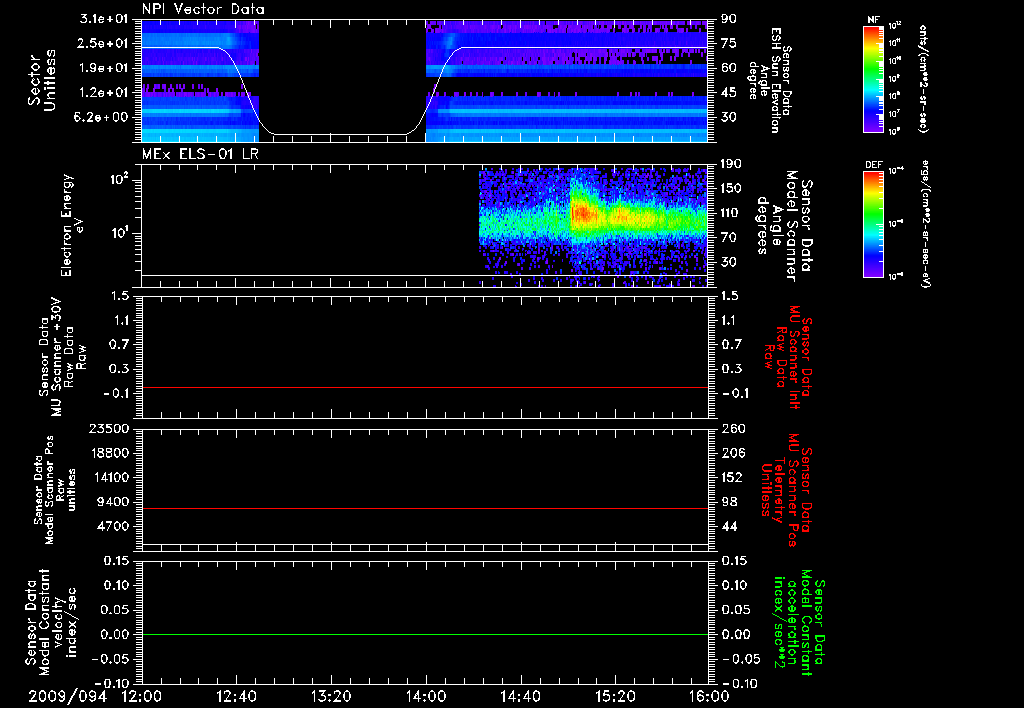Image resolution: width=1024 pixels, height=708 pixels.
Task: Click the NF color bar legend
Action: (874, 78)
